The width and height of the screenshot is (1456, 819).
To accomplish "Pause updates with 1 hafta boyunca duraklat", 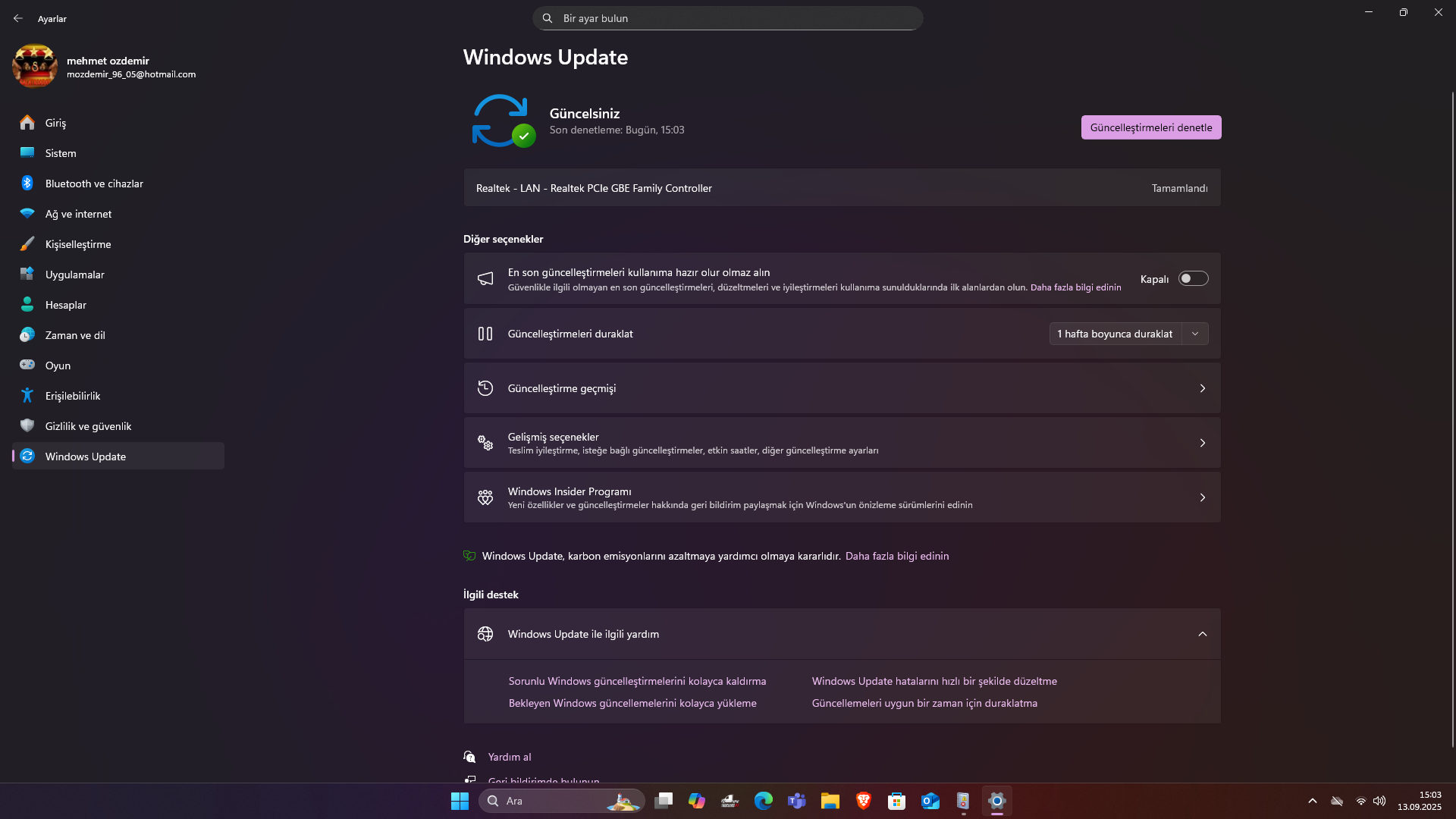I will tap(1115, 334).
